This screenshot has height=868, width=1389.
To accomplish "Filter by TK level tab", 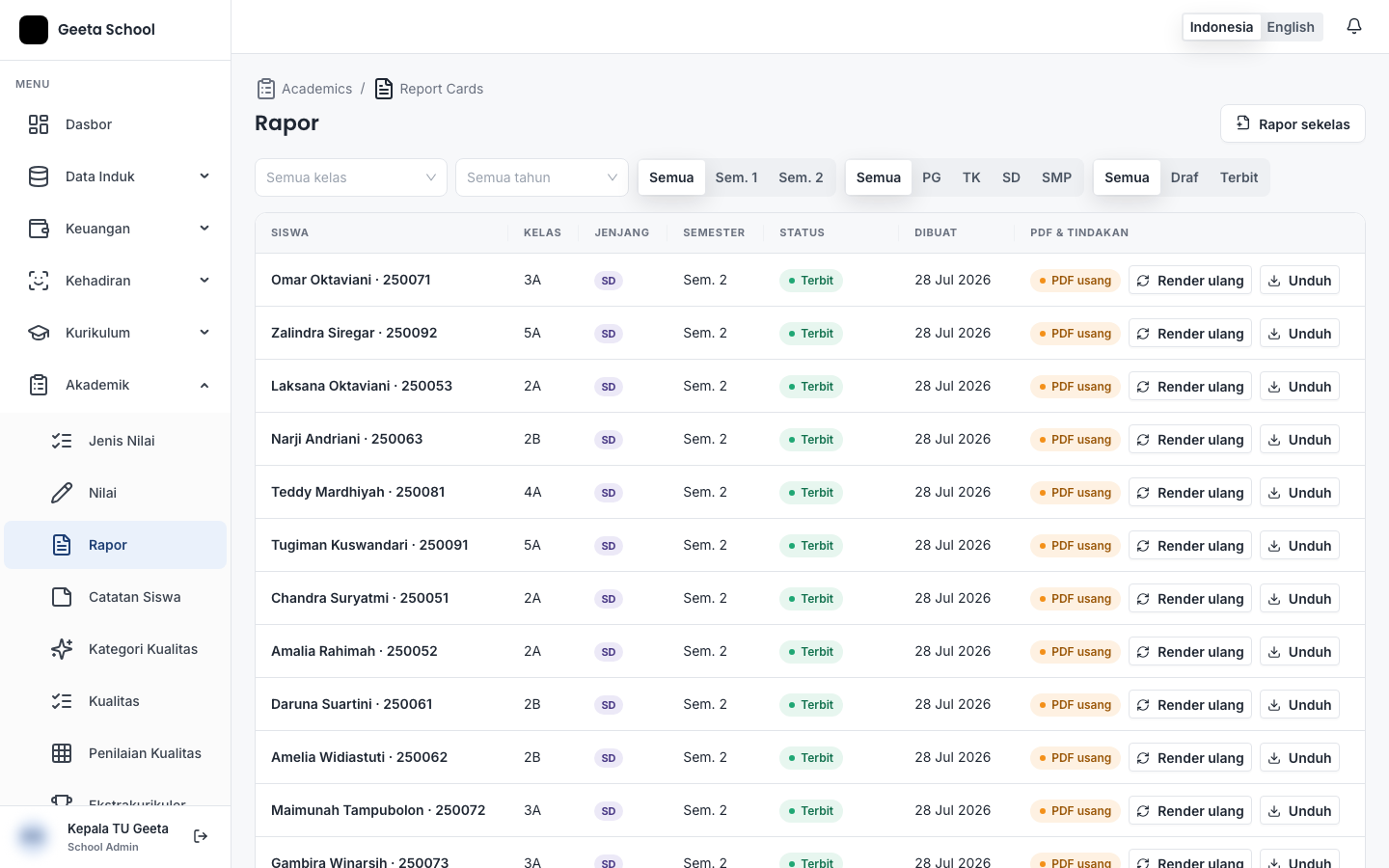I will [971, 177].
